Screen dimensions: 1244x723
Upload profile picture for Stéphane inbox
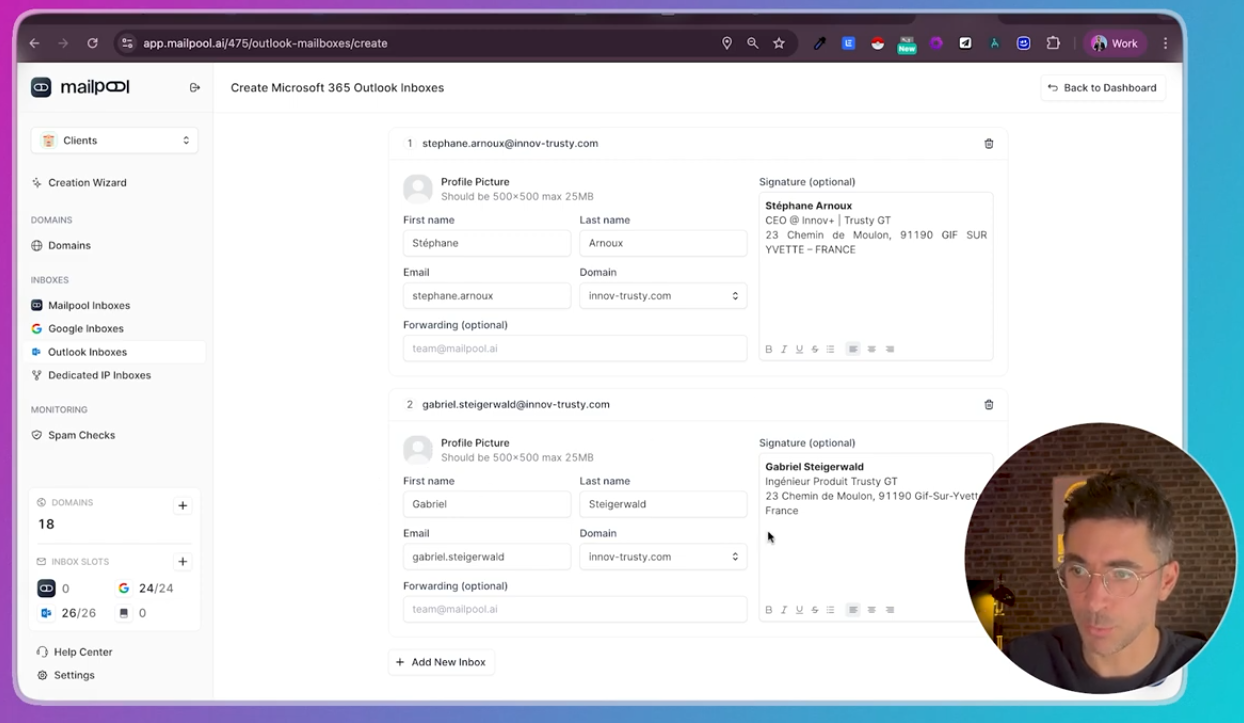coord(418,189)
